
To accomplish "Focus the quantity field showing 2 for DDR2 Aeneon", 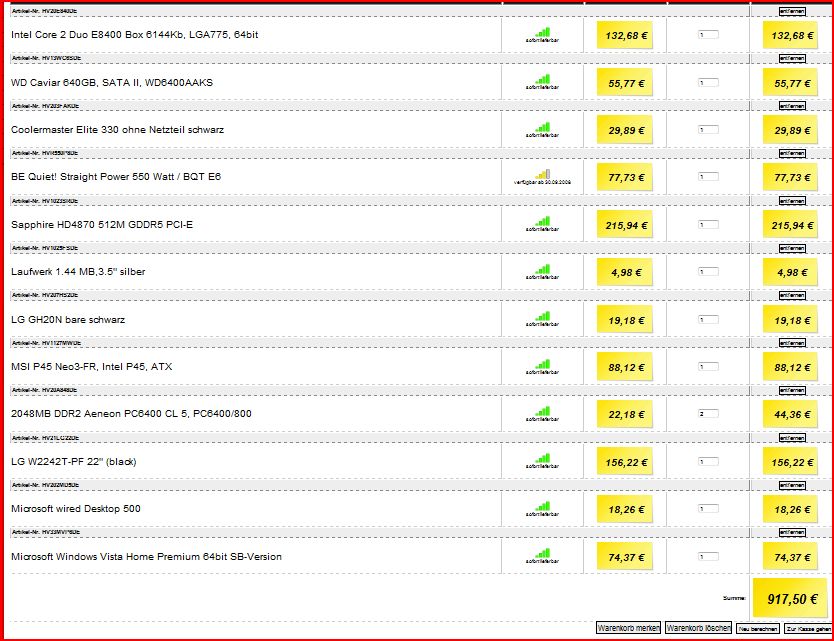I will tap(708, 413).
